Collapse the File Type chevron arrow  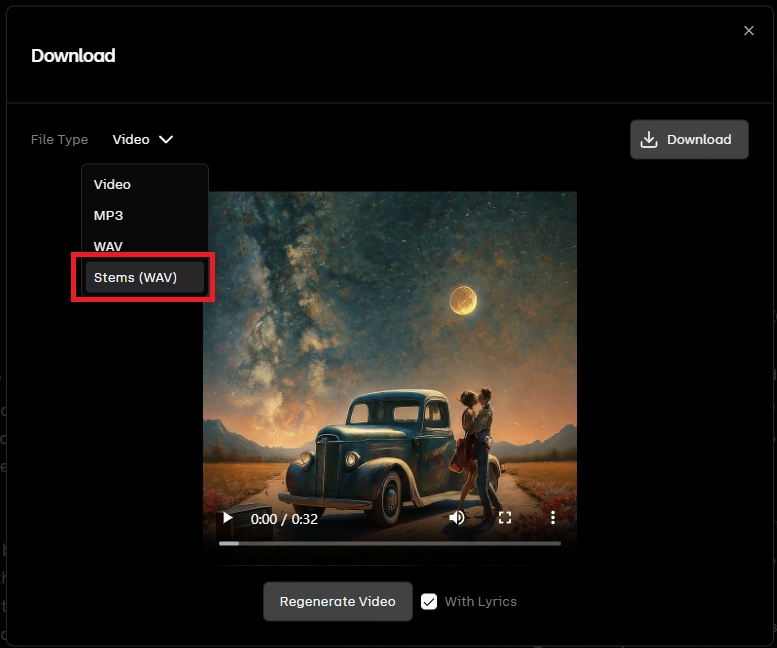click(x=166, y=140)
